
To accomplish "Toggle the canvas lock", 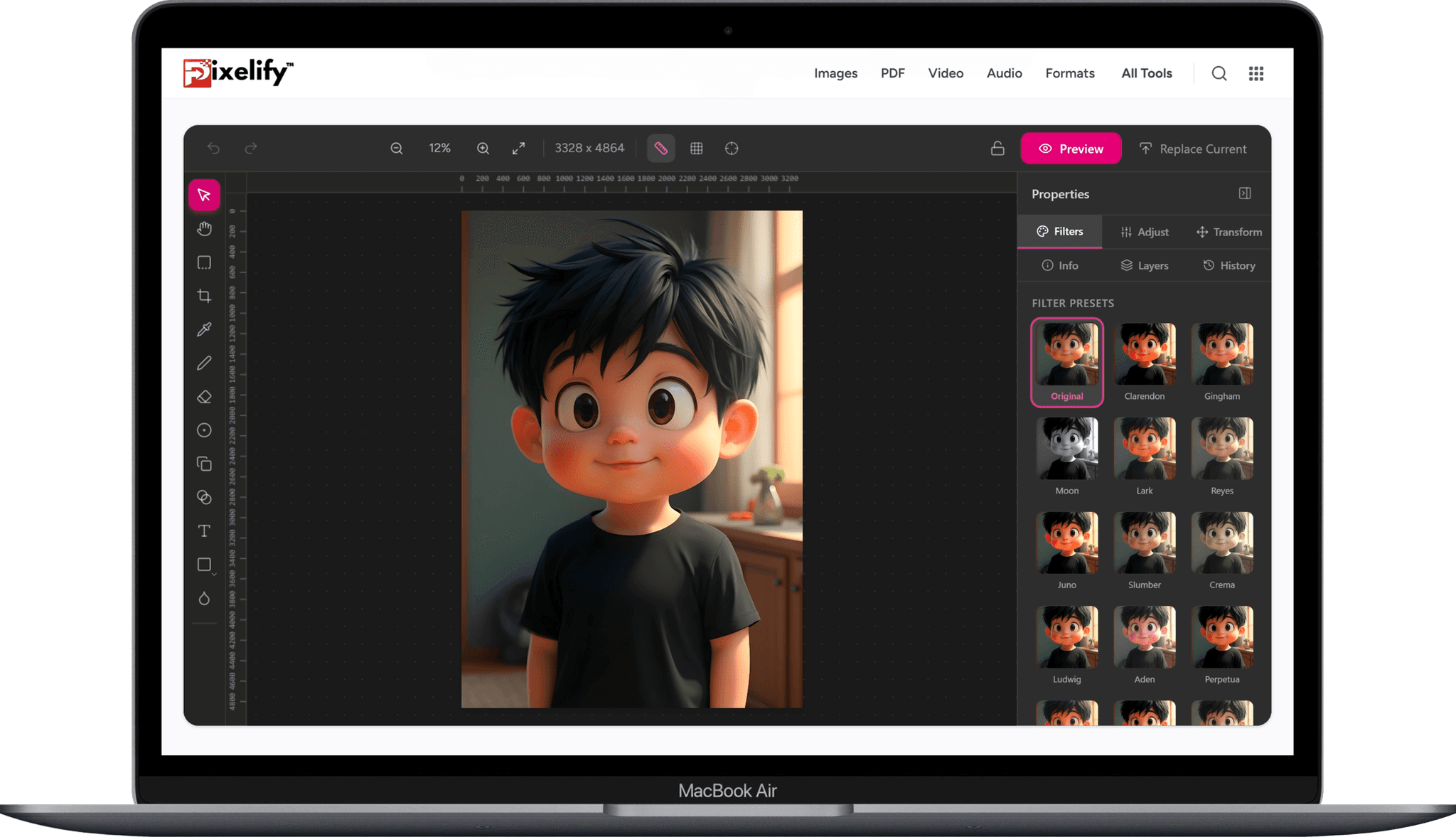I will pyautogui.click(x=997, y=148).
